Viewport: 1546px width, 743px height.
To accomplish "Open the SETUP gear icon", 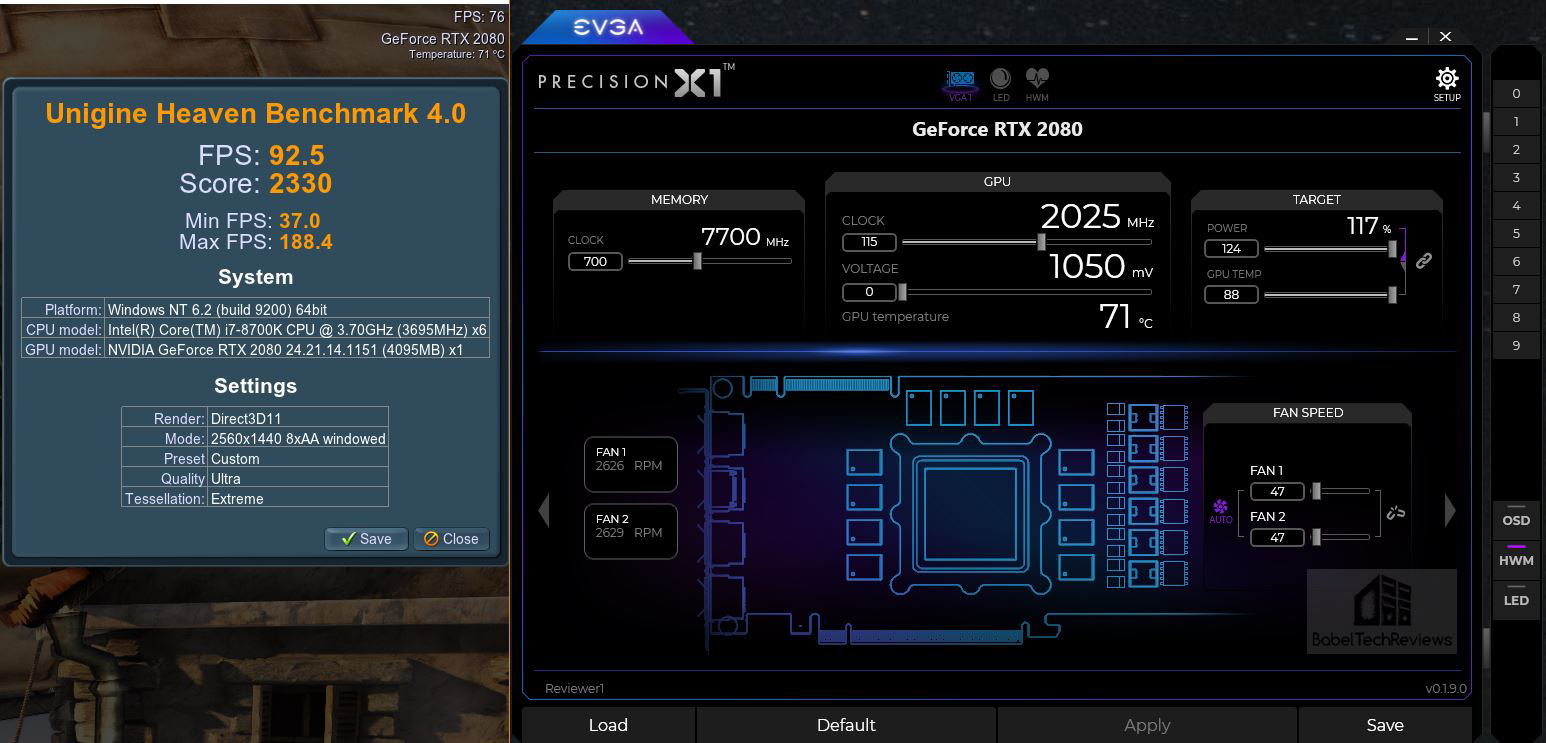I will coord(1447,84).
